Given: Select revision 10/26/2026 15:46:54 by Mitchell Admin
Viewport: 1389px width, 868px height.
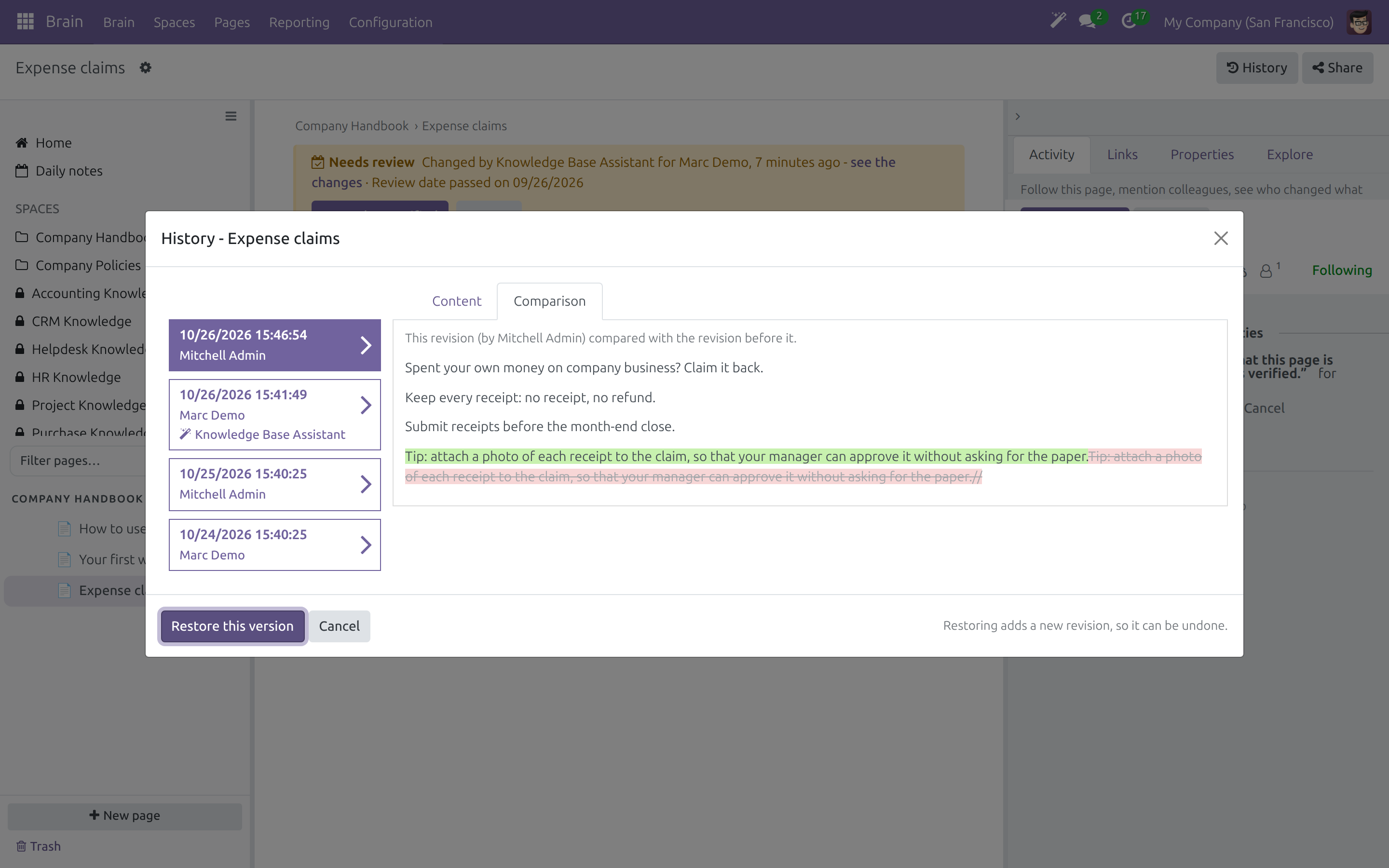Looking at the screenshot, I should [274, 345].
